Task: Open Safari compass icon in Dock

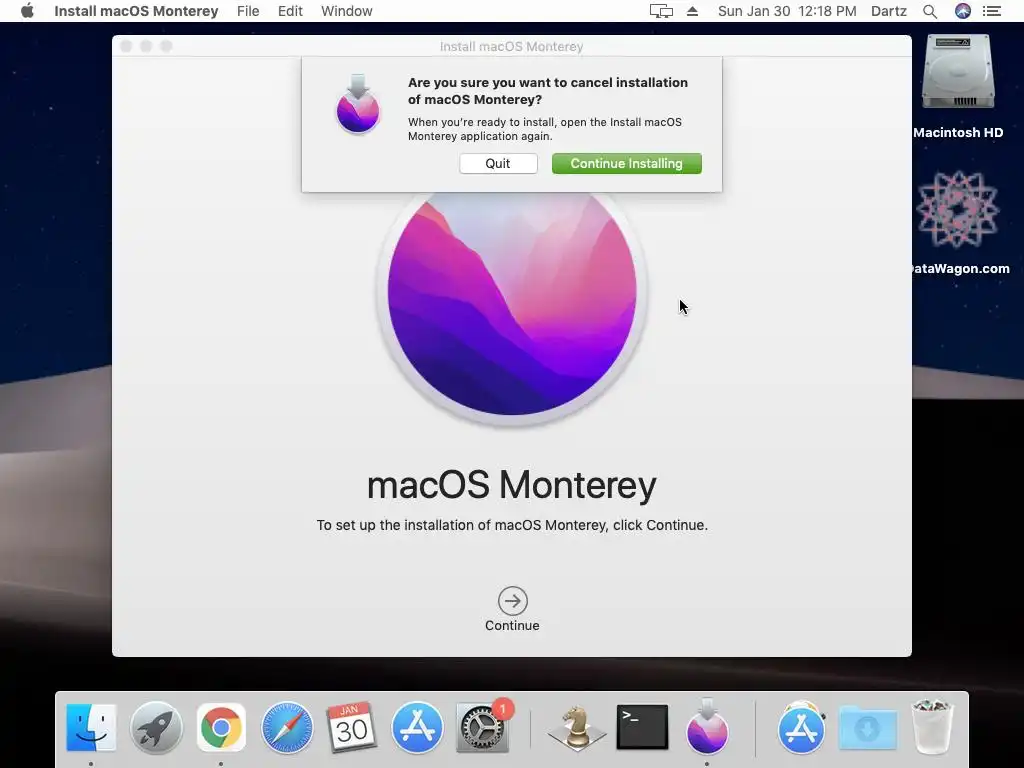Action: (287, 727)
